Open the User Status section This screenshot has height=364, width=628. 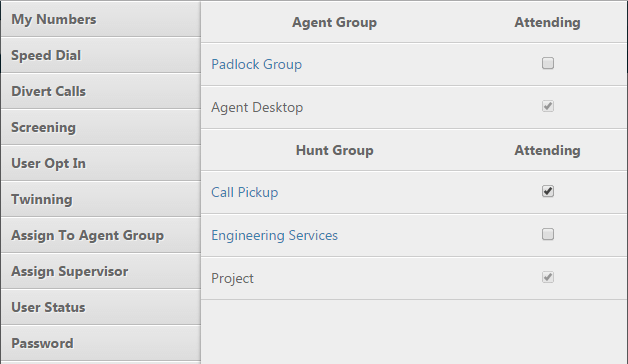coord(101,308)
